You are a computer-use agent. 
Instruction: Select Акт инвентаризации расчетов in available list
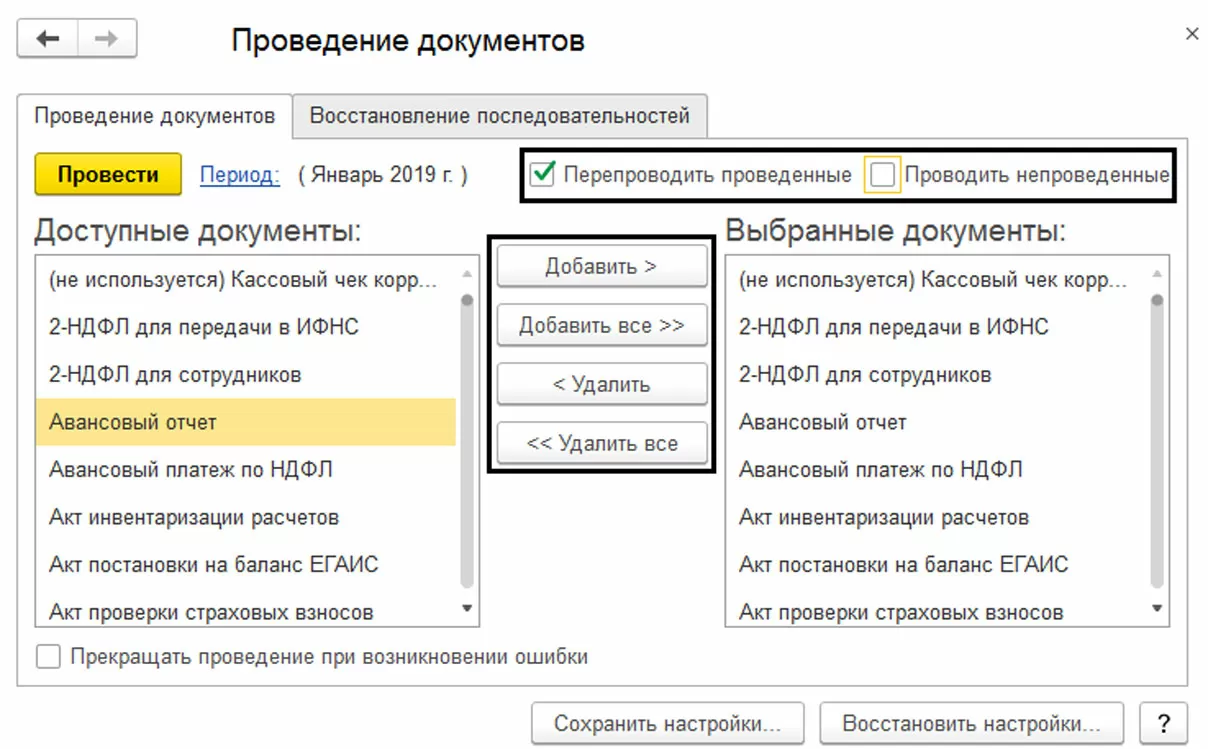(246, 517)
